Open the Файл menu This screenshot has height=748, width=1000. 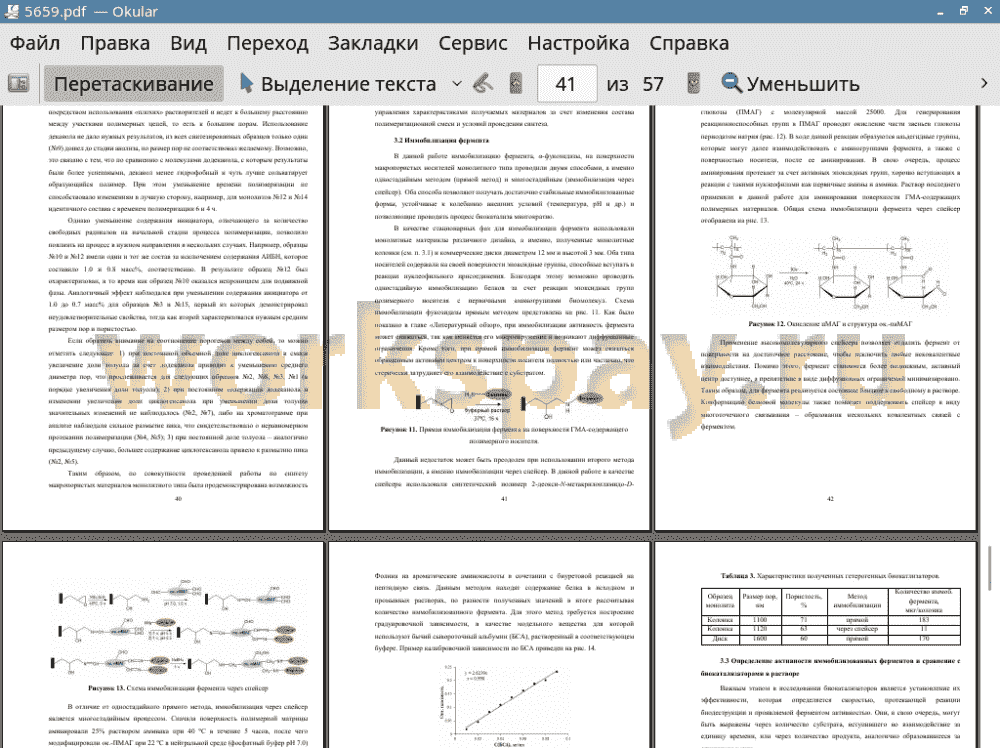click(x=35, y=43)
